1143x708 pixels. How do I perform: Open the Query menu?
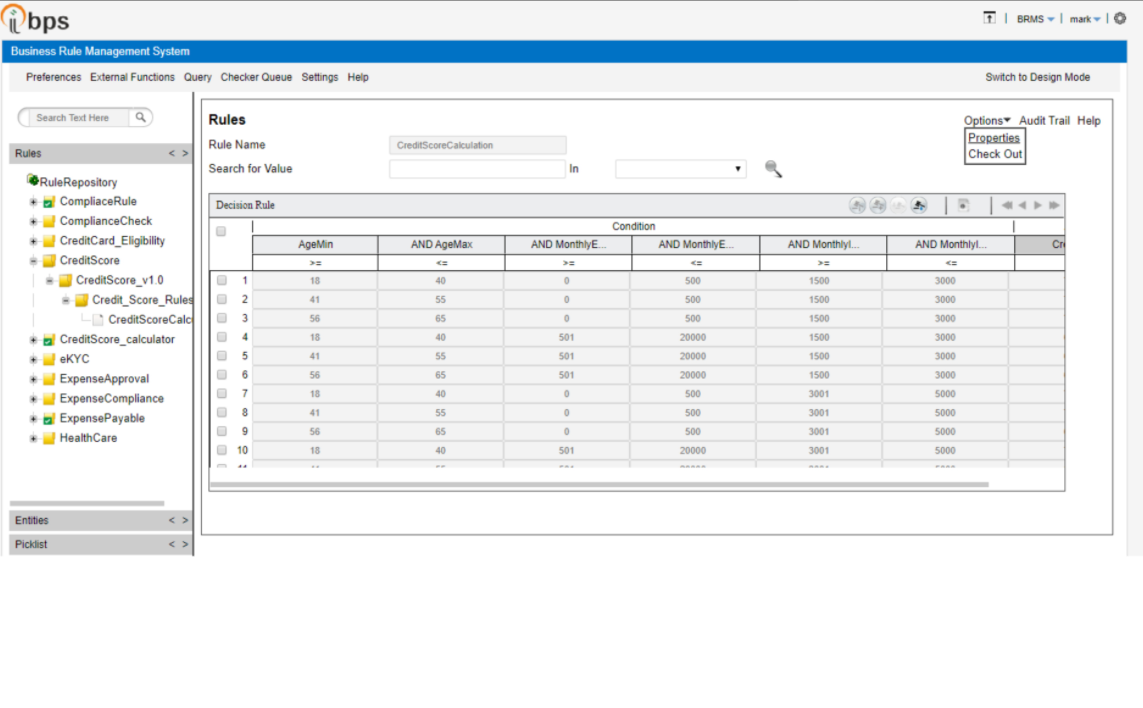click(198, 77)
